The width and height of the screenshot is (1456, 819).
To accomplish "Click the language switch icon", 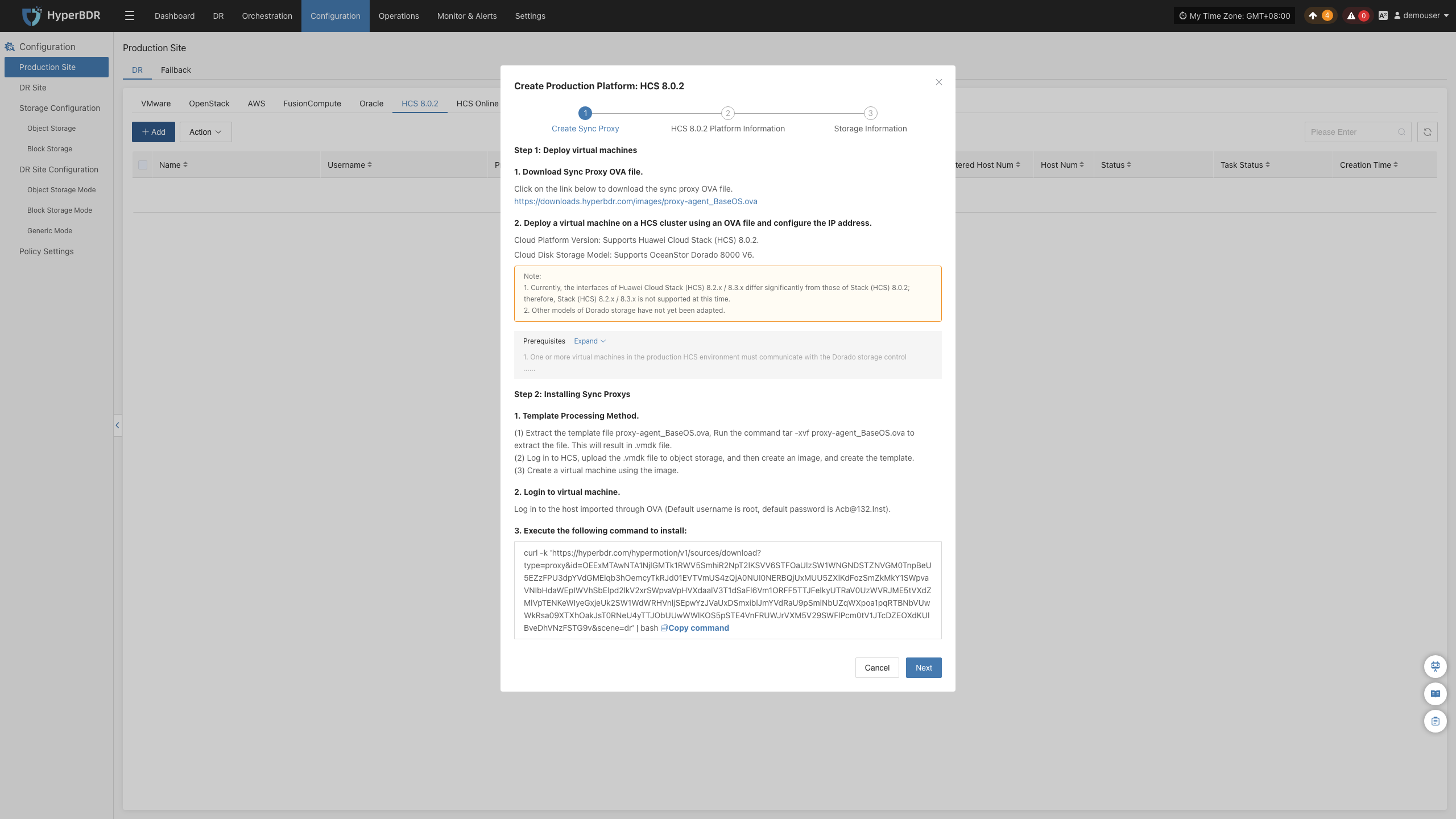I will click(1383, 16).
